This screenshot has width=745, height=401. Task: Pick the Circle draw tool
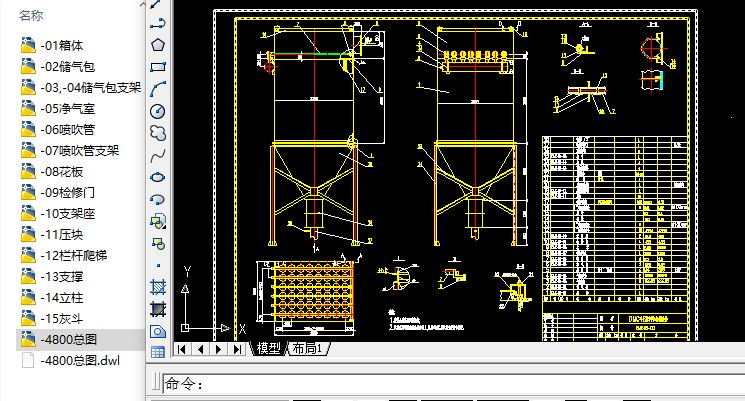157,110
